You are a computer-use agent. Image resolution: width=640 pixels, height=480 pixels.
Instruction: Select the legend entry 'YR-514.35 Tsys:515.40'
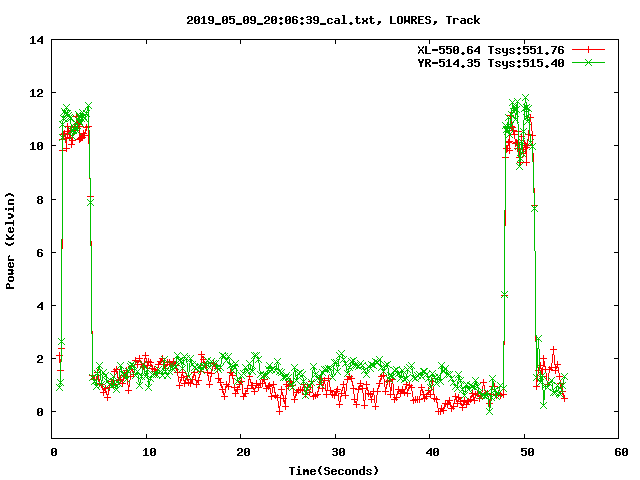pyautogui.click(x=491, y=63)
